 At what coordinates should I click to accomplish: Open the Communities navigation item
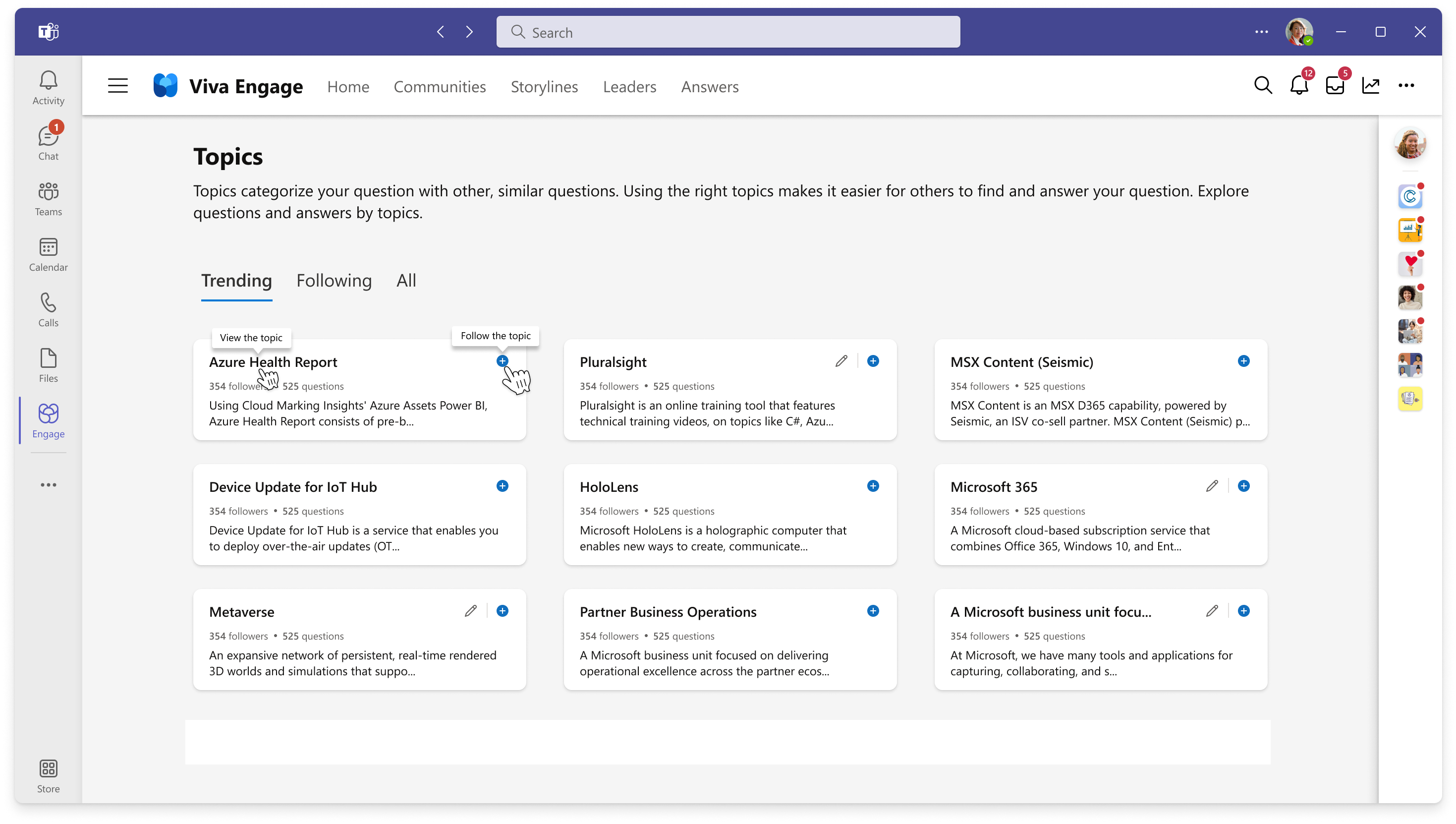[x=439, y=85]
